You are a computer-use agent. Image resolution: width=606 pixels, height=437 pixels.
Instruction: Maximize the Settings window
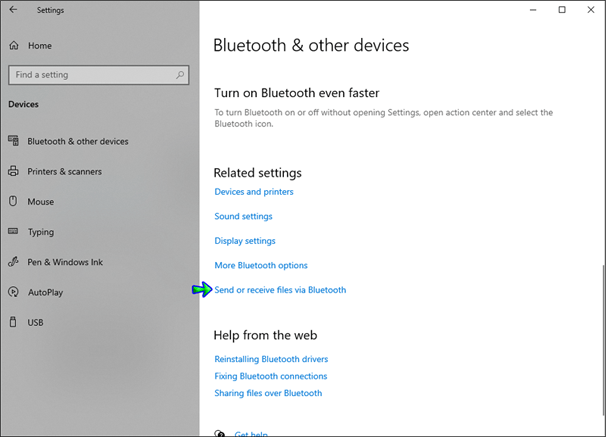tap(562, 10)
